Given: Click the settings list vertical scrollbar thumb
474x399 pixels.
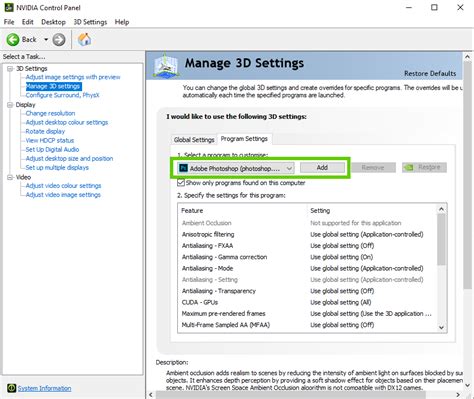Looking at the screenshot, I should click(441, 240).
